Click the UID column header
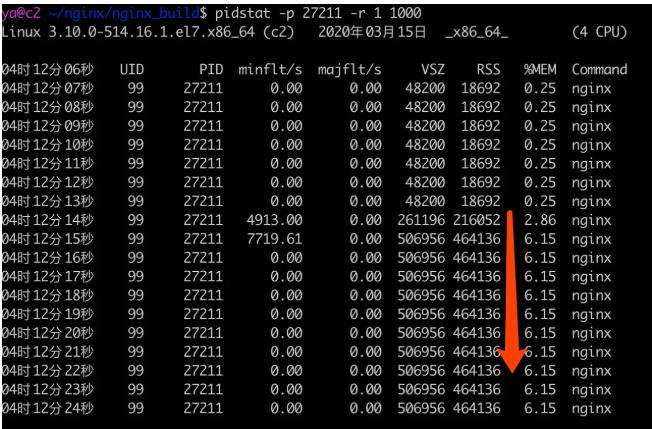The image size is (652, 429). [132, 70]
